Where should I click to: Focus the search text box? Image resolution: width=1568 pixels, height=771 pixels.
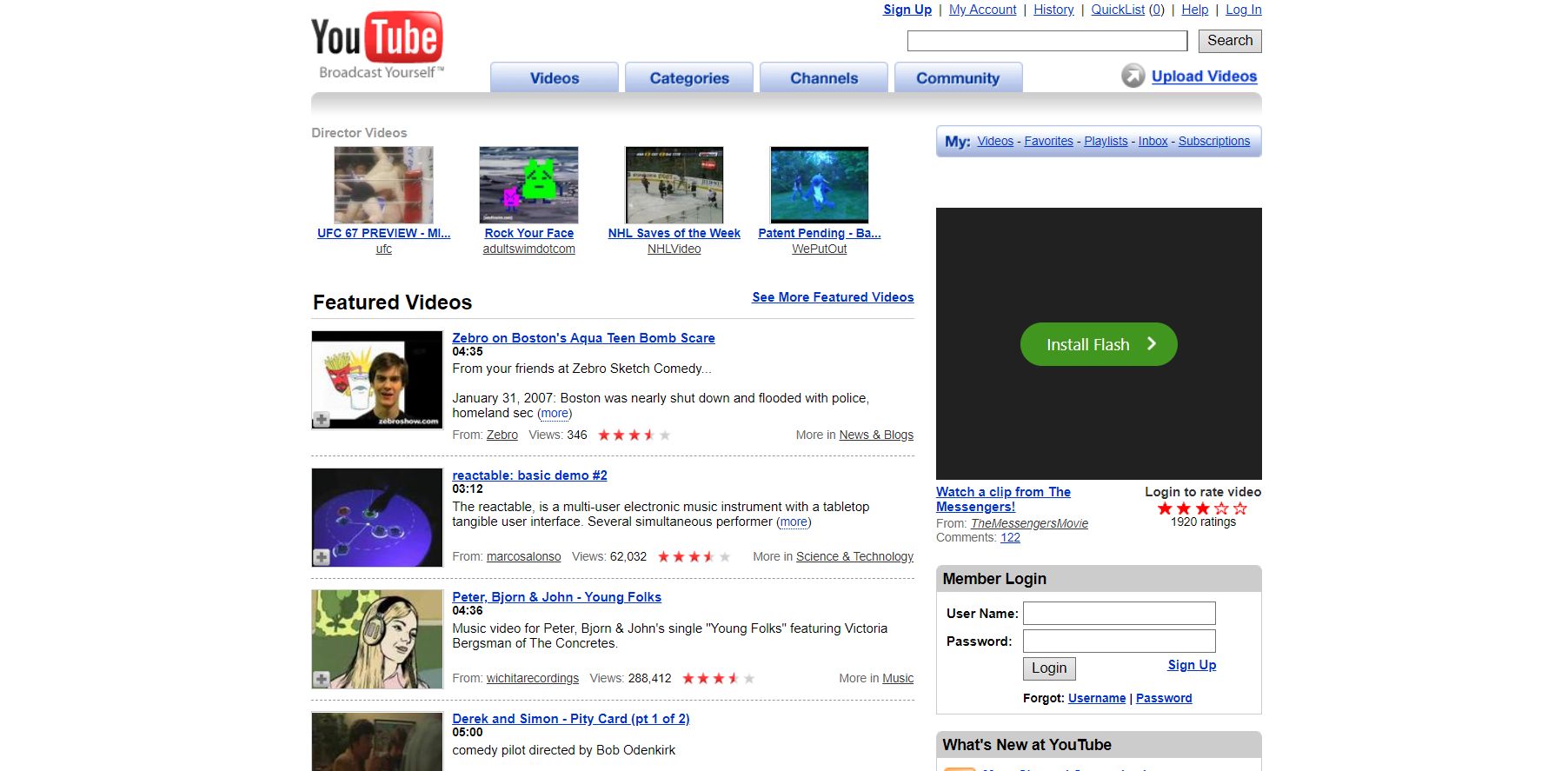coord(1047,41)
